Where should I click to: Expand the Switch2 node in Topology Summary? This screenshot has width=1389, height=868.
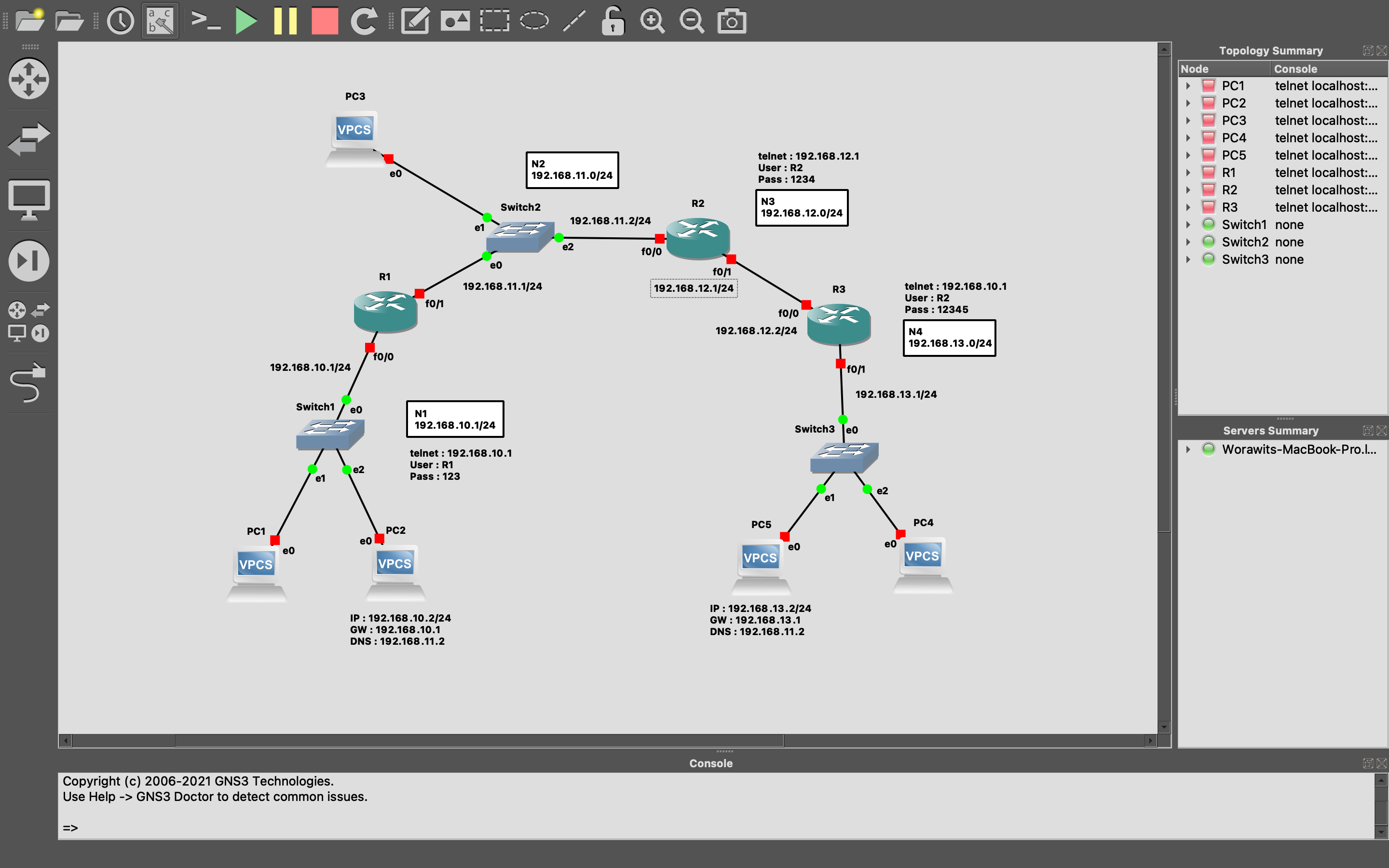click(1188, 242)
